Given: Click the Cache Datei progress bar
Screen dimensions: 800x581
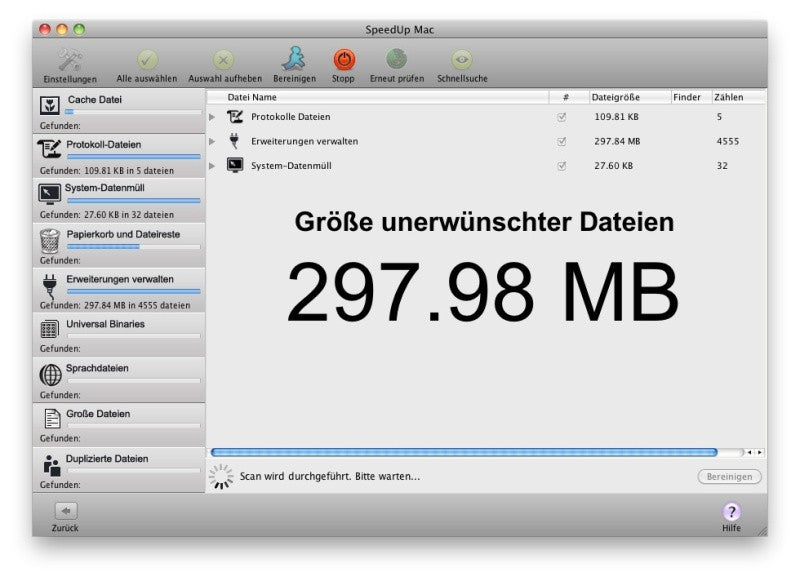Looking at the screenshot, I should (x=134, y=112).
